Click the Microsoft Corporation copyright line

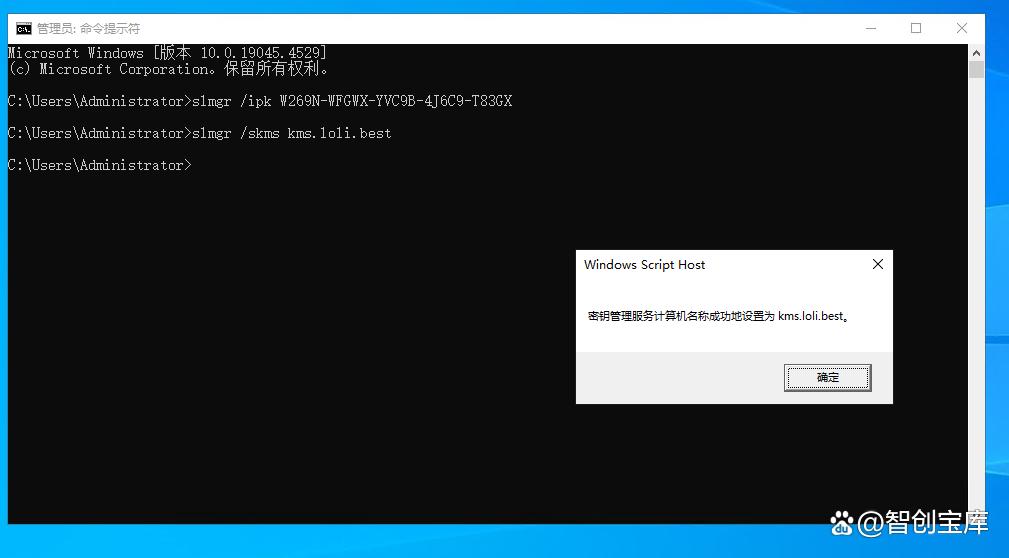[x=168, y=69]
